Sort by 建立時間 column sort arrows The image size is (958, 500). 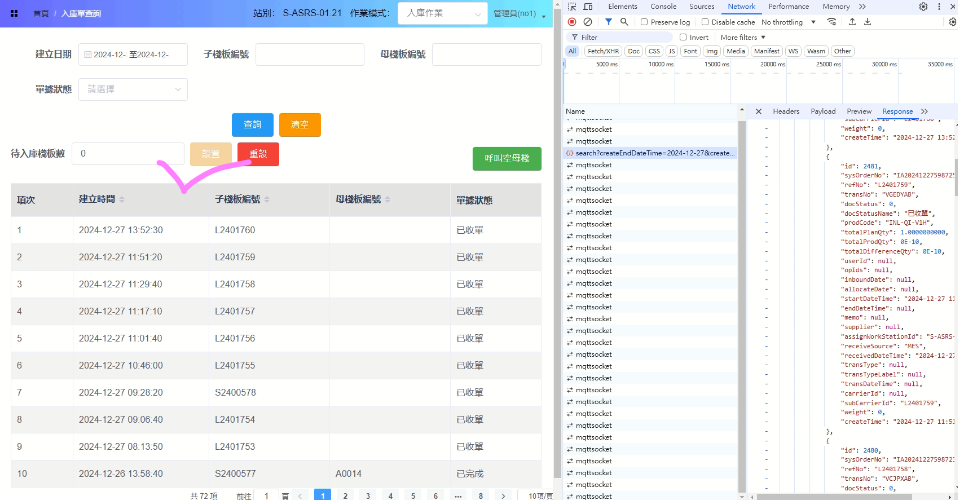122,199
